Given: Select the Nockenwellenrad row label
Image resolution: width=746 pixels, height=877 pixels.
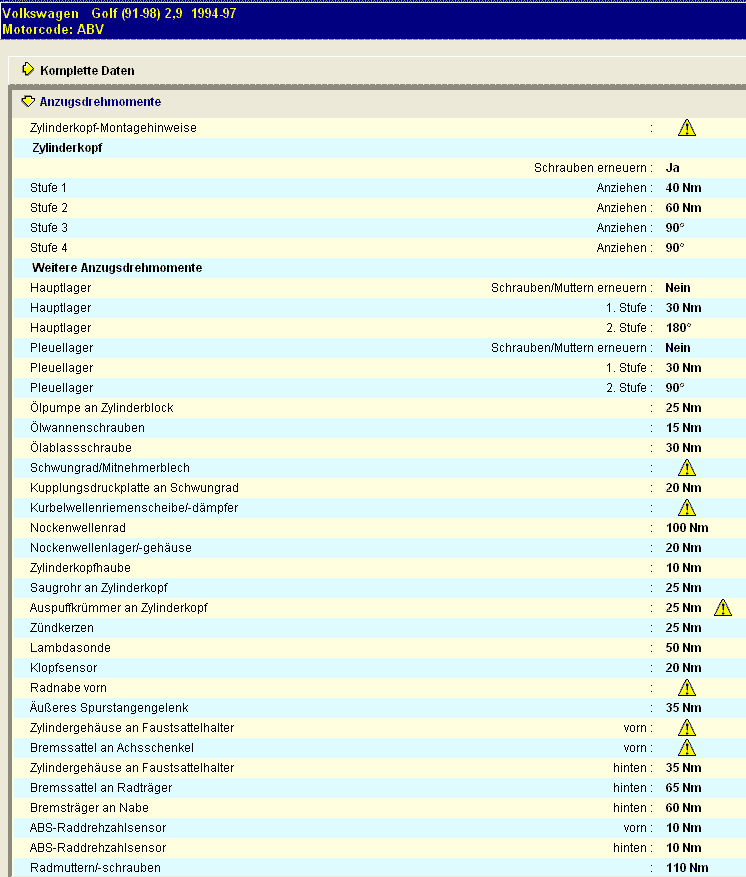Looking at the screenshot, I should [78, 528].
